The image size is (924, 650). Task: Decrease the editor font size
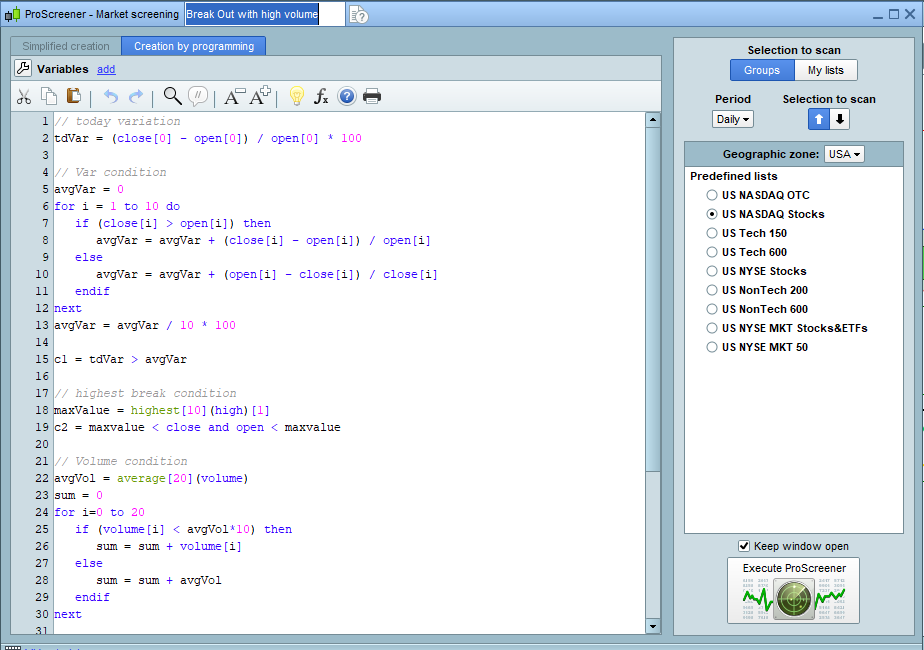(234, 97)
